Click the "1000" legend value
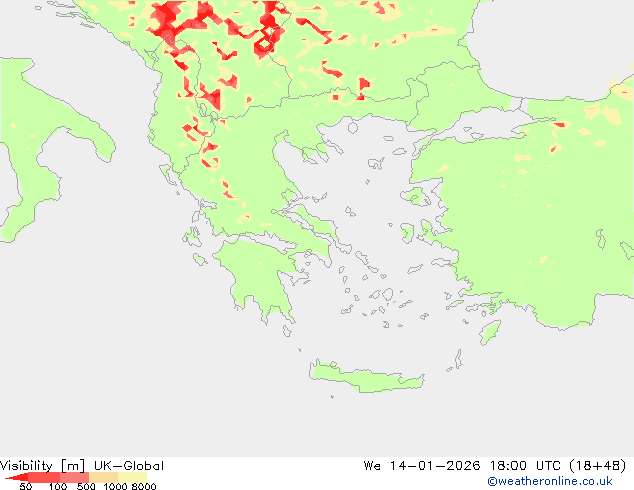Viewport: 634px width, 490px height. (x=115, y=486)
